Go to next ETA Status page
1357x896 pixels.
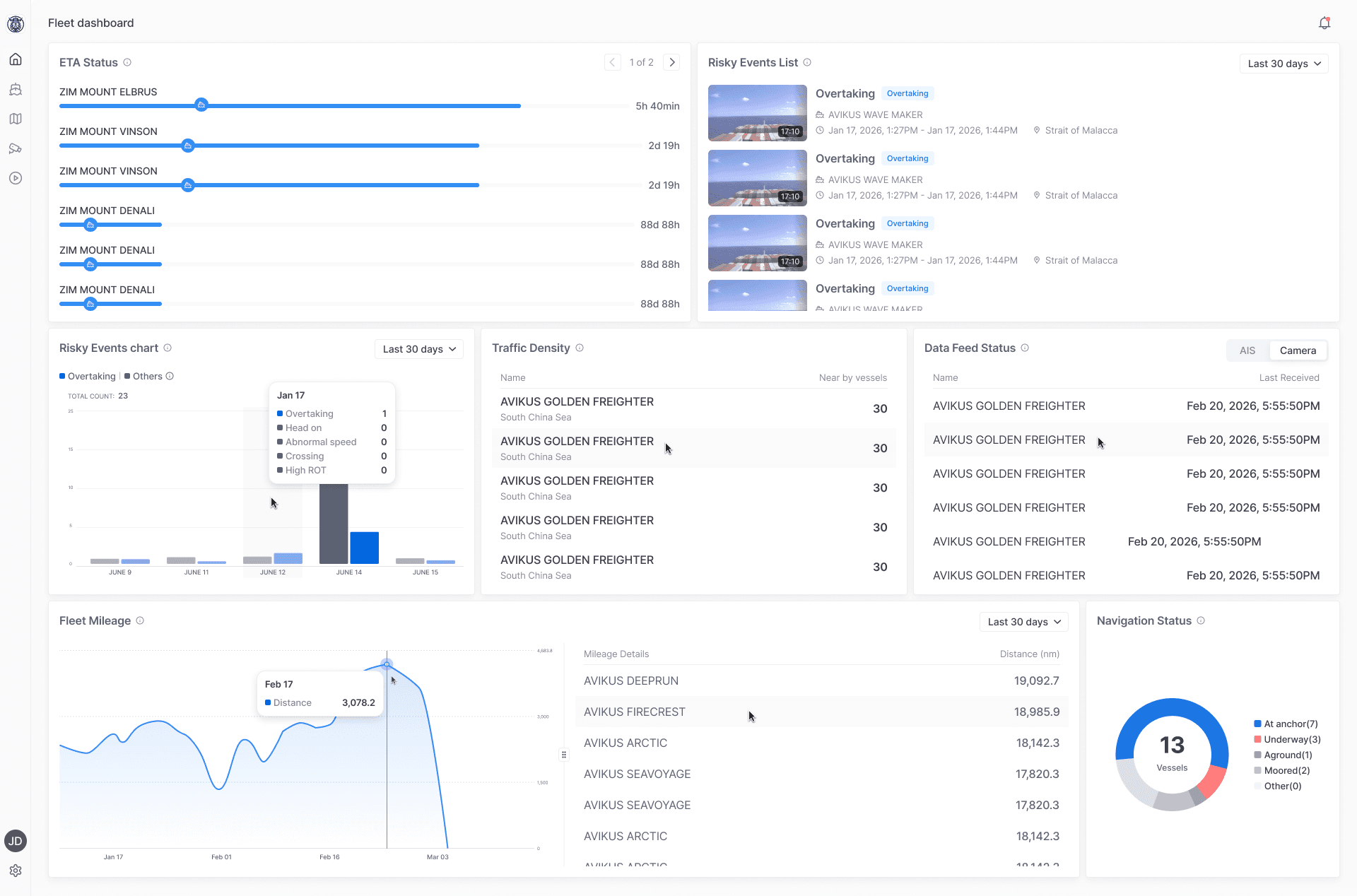672,62
